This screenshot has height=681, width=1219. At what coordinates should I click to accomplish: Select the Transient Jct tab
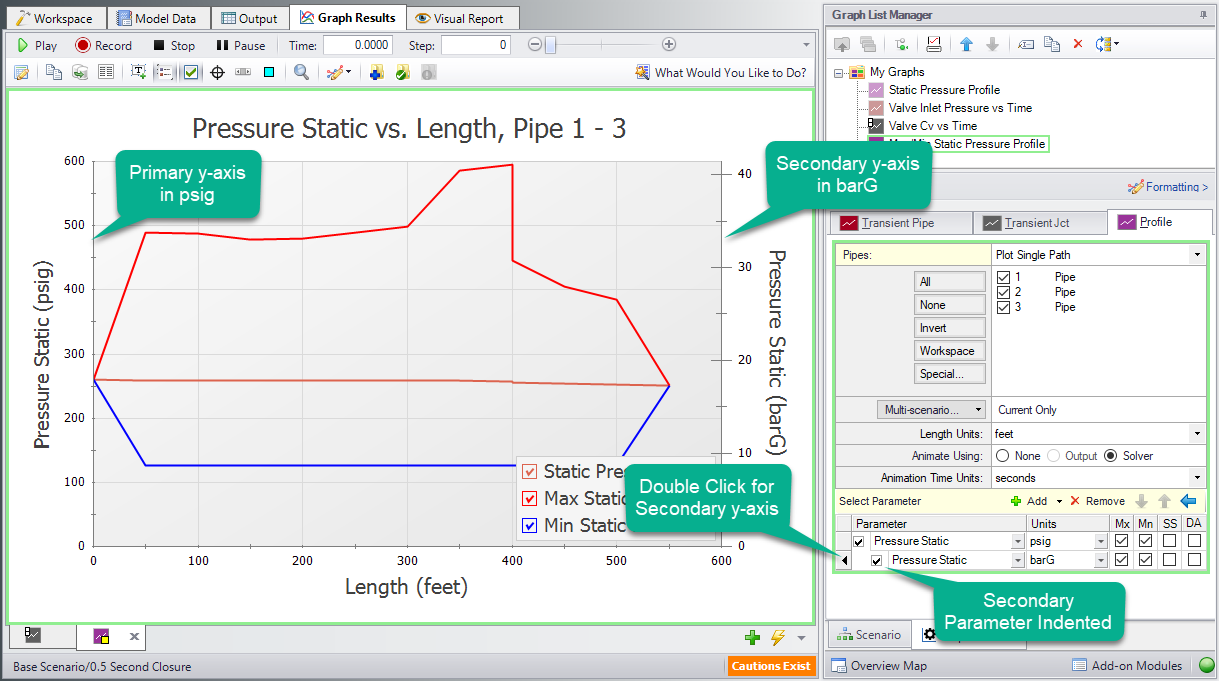point(1040,222)
